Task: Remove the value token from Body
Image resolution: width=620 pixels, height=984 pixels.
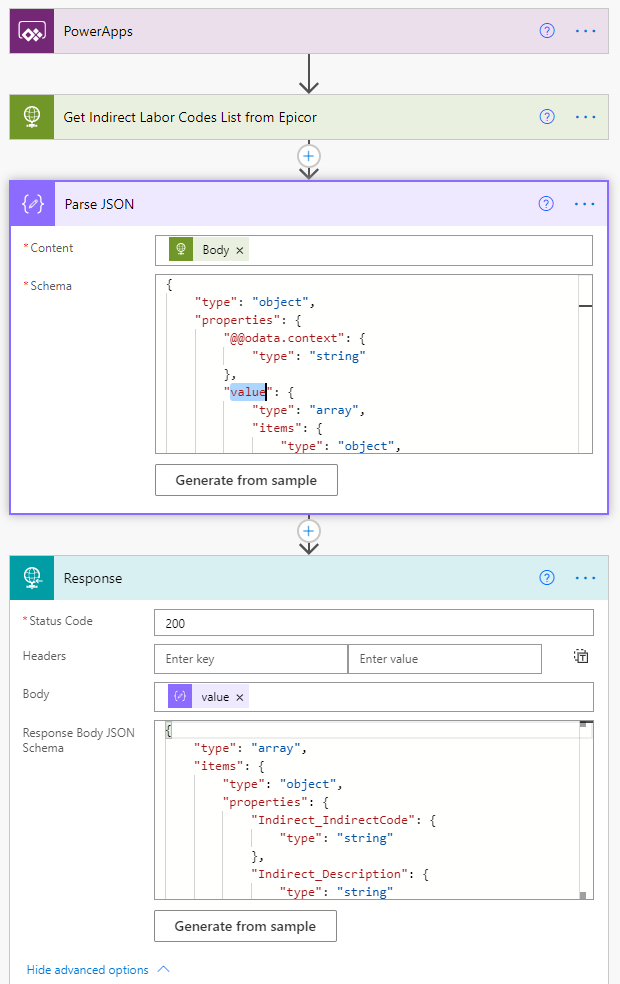Action: (239, 697)
